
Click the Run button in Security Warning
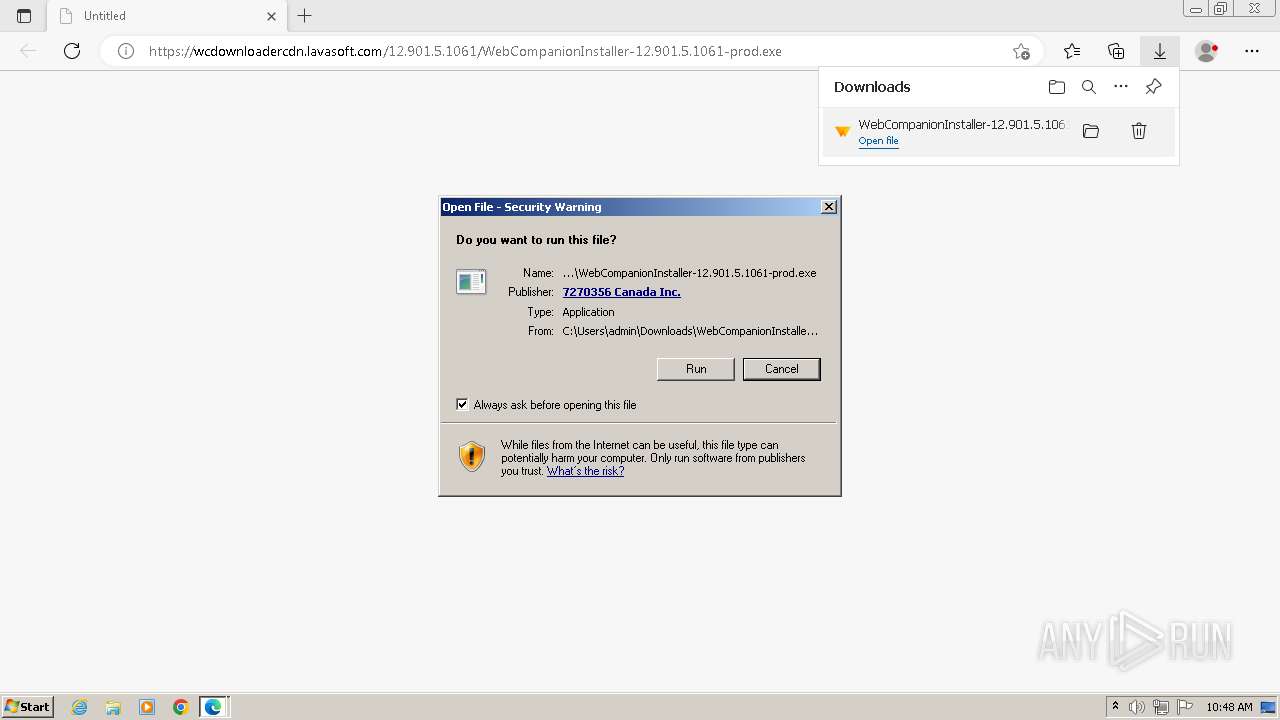[x=696, y=369]
